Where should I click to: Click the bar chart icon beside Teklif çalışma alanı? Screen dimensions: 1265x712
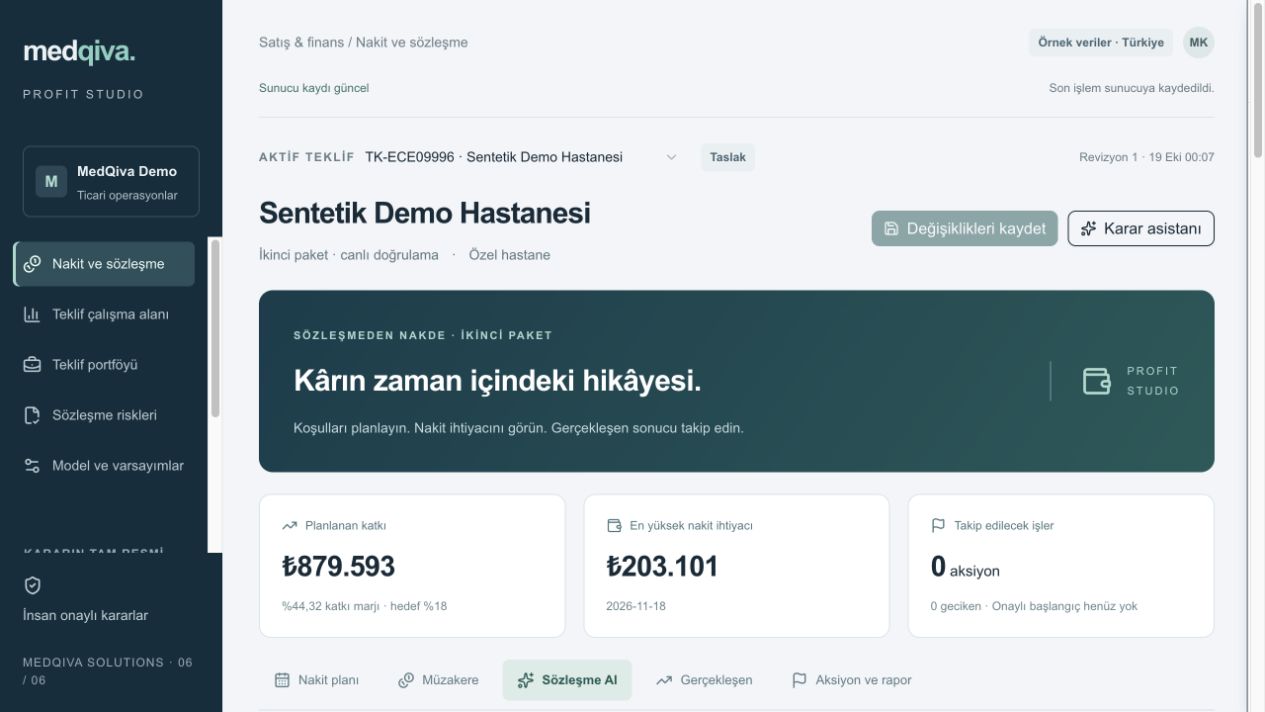click(x=32, y=314)
